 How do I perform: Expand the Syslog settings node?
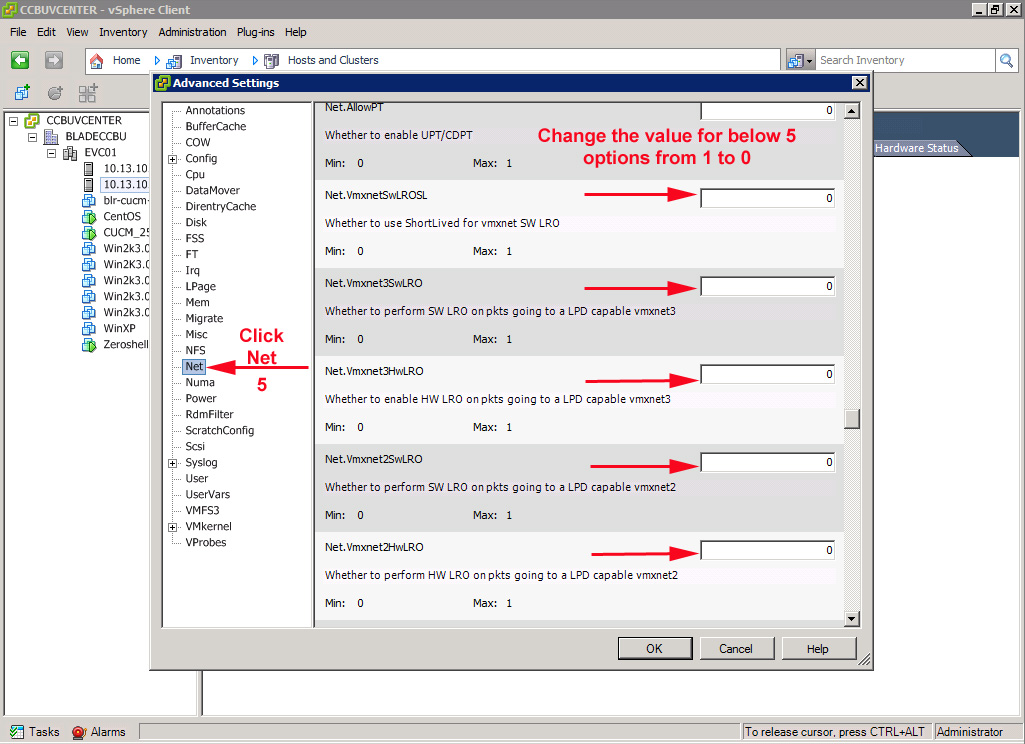pos(173,463)
